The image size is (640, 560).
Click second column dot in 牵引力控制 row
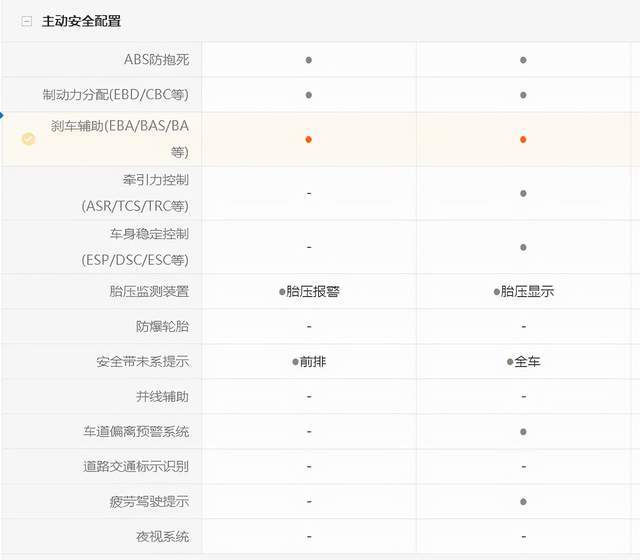[x=523, y=193]
